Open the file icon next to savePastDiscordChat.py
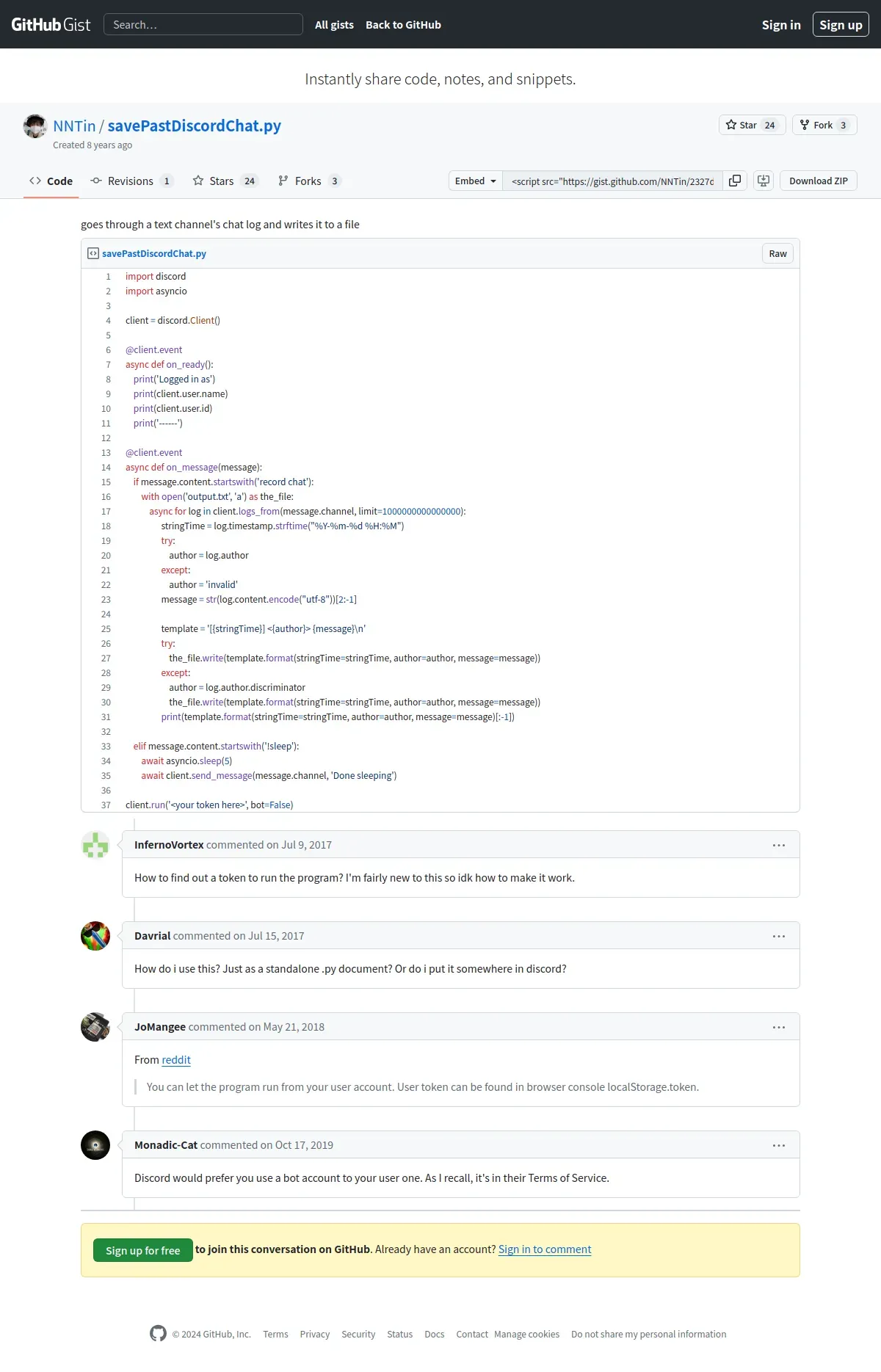 [93, 253]
